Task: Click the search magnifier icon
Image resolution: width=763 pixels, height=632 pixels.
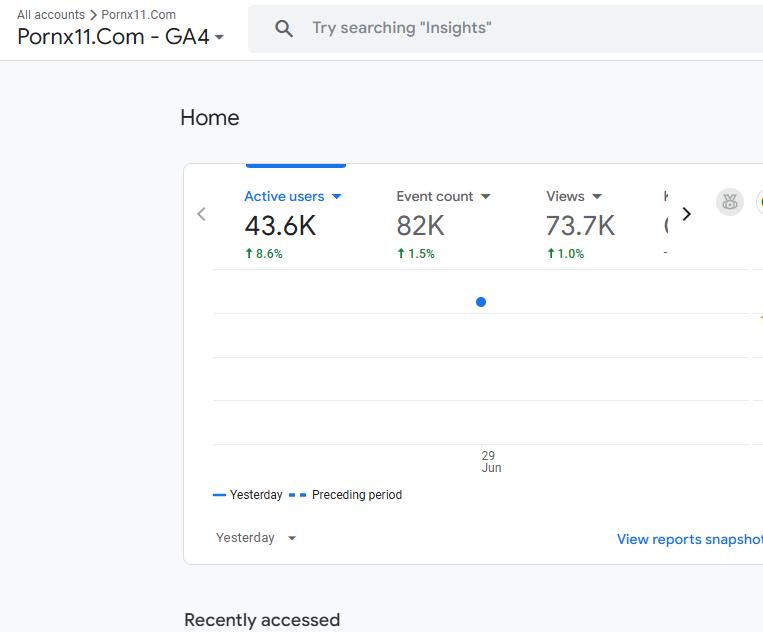Action: click(284, 29)
